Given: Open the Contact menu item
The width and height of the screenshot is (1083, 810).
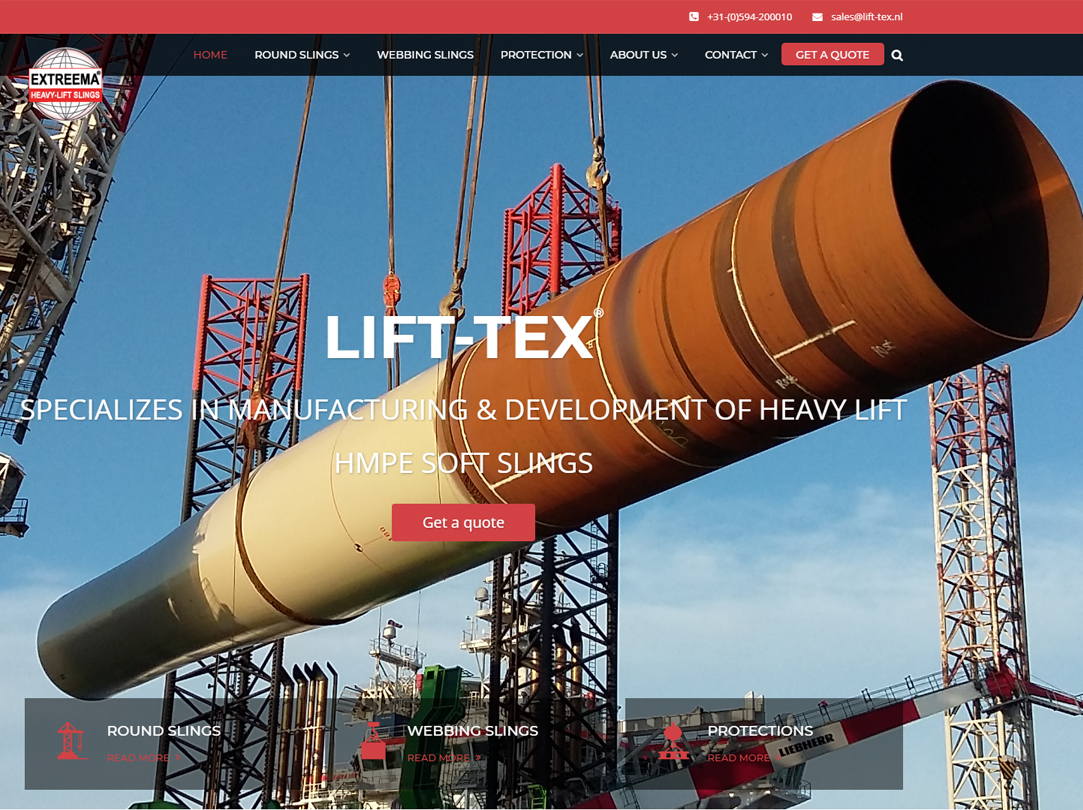Looking at the screenshot, I should coord(731,55).
